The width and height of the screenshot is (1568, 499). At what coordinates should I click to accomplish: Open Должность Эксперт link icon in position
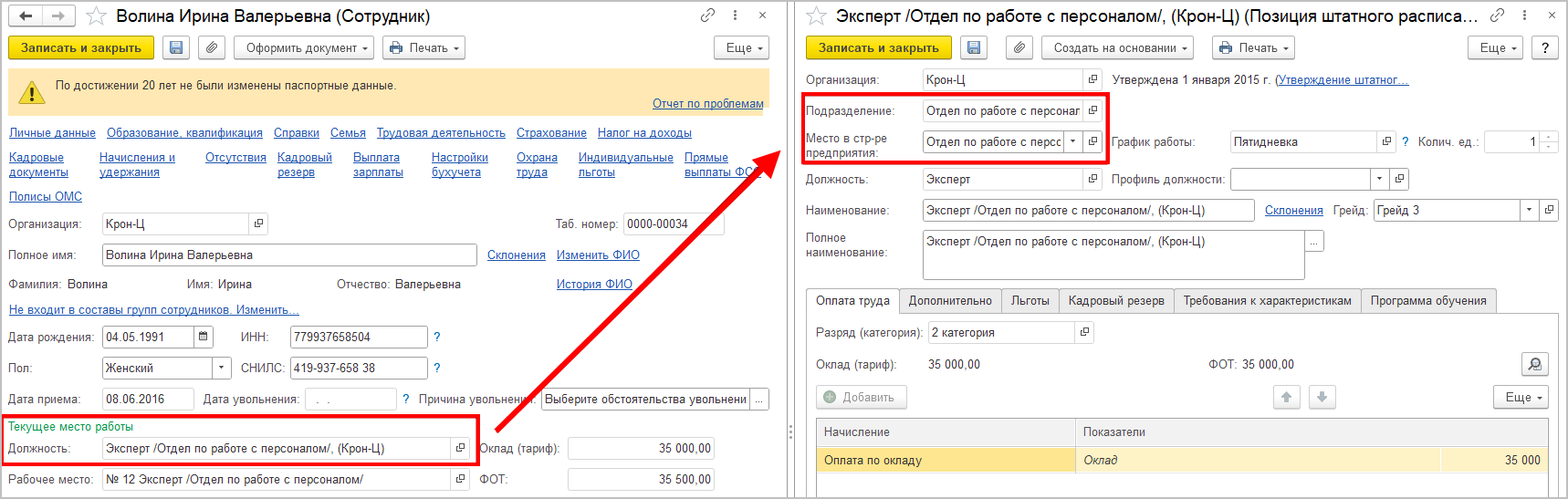pyautogui.click(x=1092, y=179)
